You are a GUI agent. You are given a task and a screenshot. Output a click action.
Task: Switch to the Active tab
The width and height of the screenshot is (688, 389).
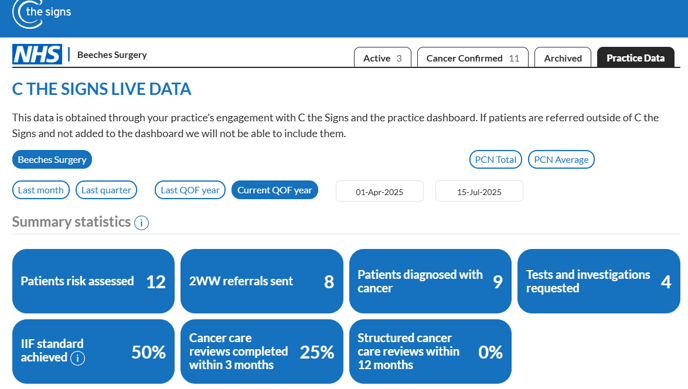coord(383,57)
